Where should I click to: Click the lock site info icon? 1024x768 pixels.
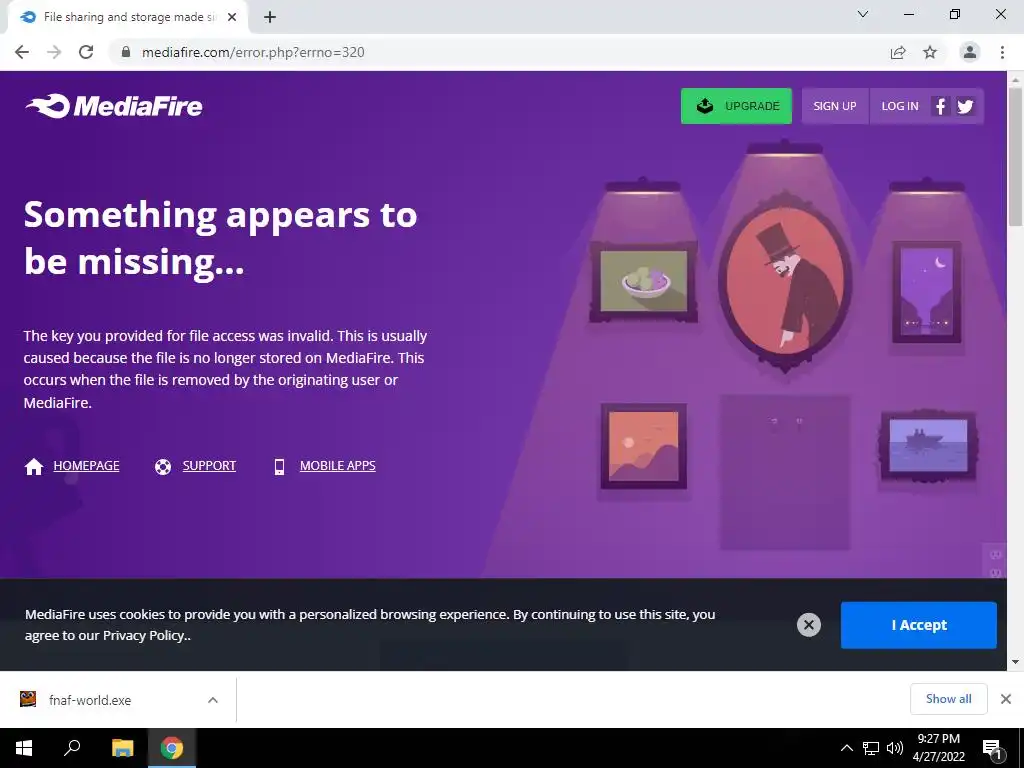(x=126, y=52)
